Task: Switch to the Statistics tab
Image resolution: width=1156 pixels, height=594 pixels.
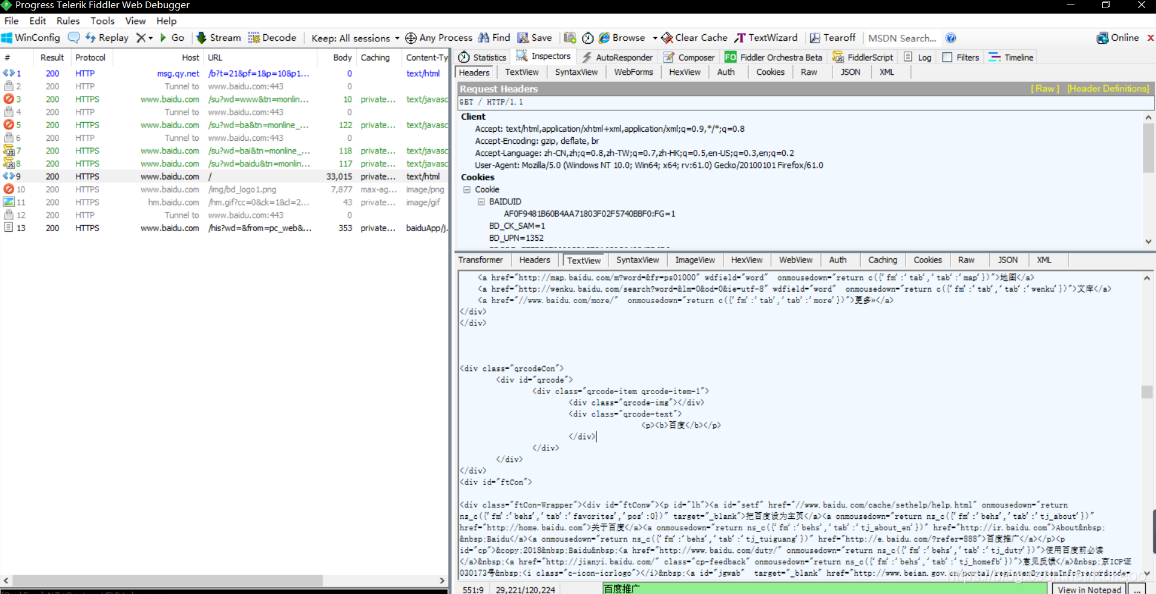Action: 482,57
